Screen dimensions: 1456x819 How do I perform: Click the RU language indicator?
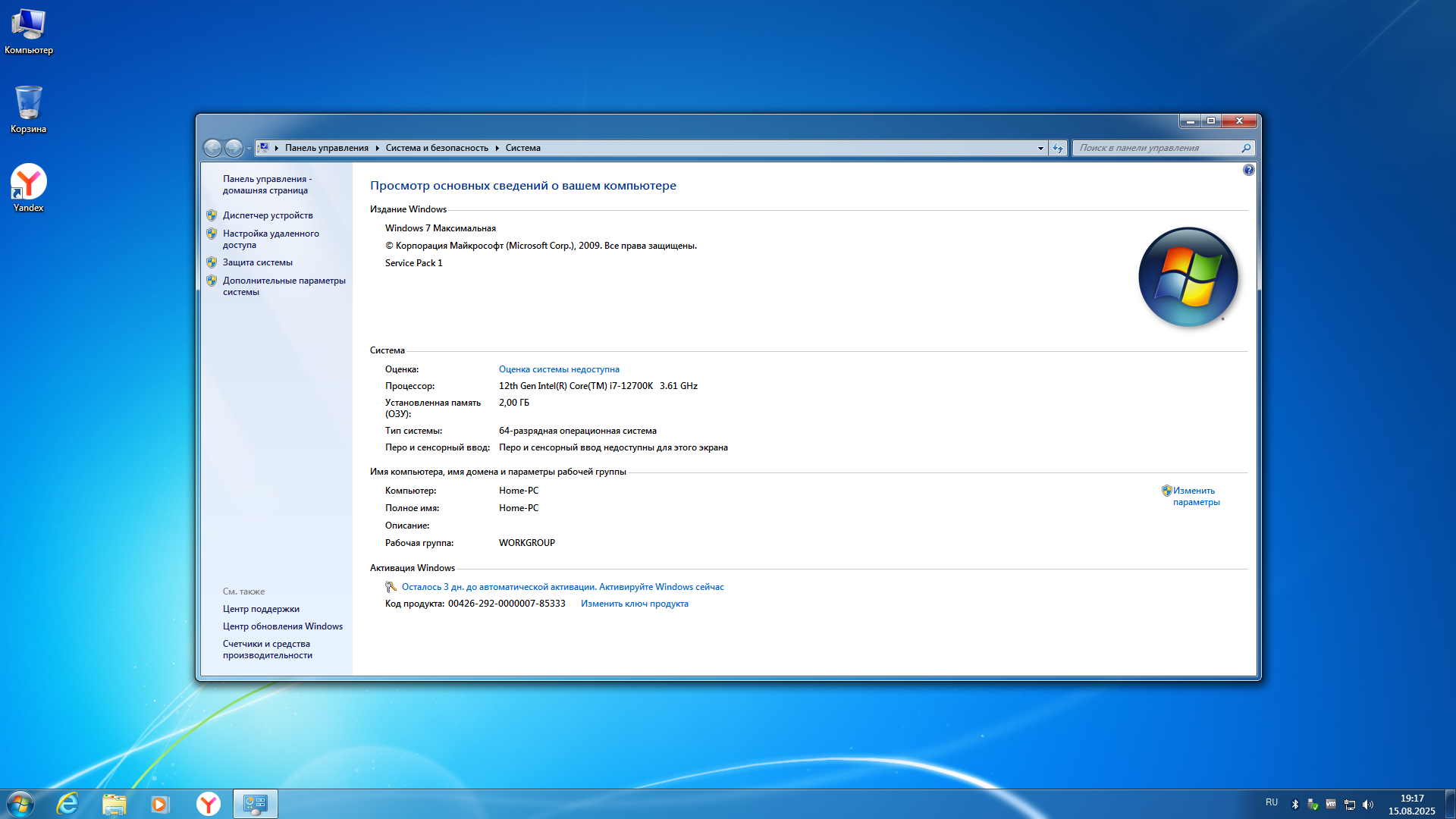(x=1272, y=802)
